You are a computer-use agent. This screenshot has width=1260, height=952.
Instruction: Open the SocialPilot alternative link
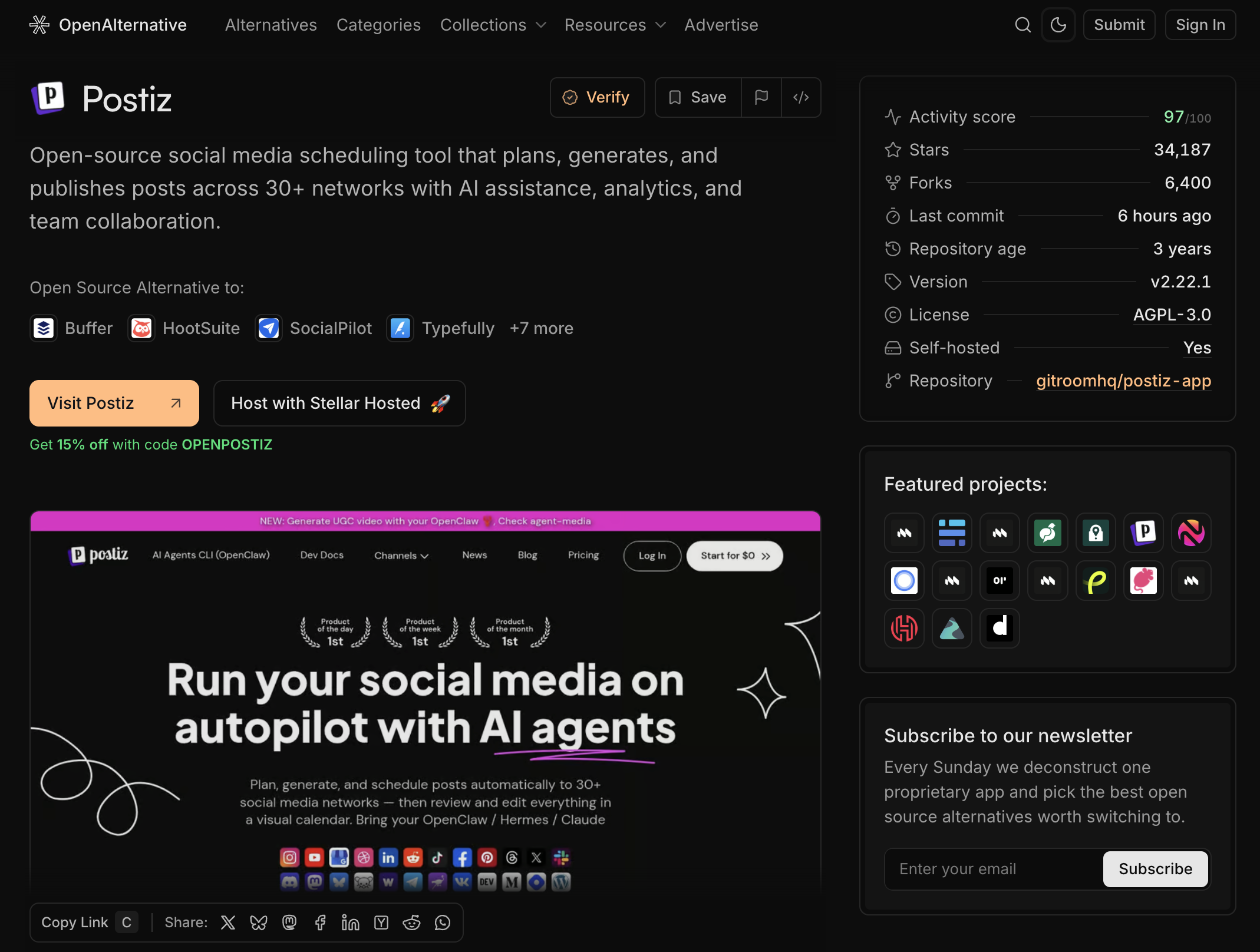tap(314, 328)
